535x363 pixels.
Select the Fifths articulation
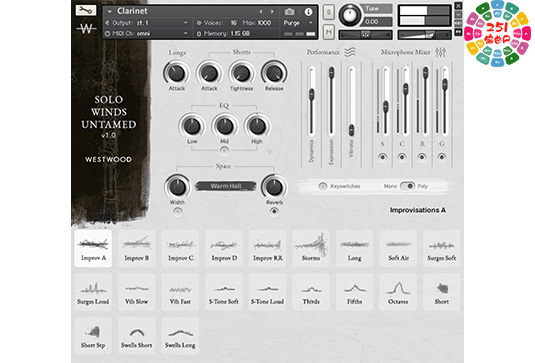(x=355, y=292)
